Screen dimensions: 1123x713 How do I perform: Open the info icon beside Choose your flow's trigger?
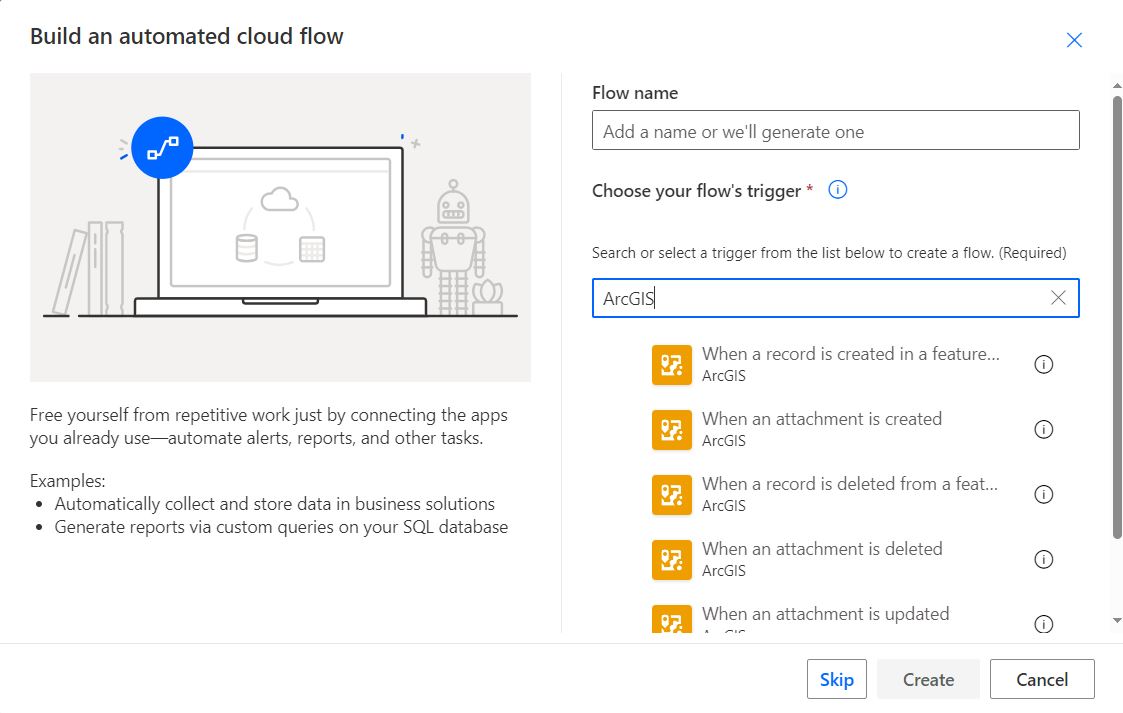837,190
